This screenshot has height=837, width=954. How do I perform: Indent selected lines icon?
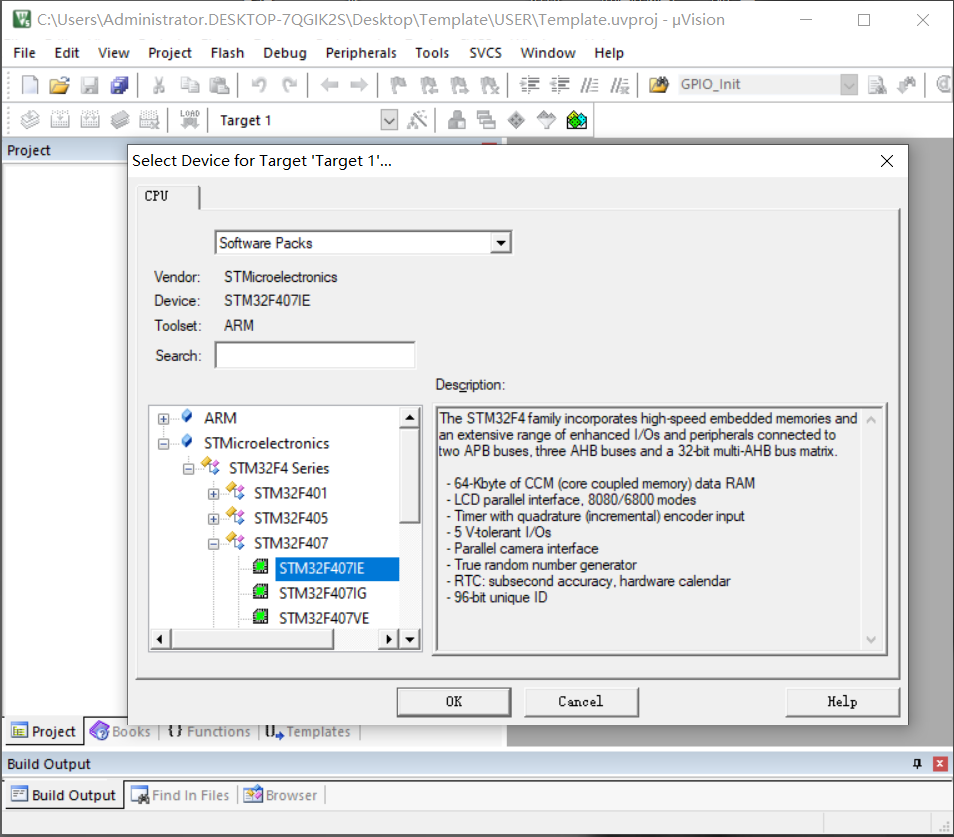(x=529, y=85)
